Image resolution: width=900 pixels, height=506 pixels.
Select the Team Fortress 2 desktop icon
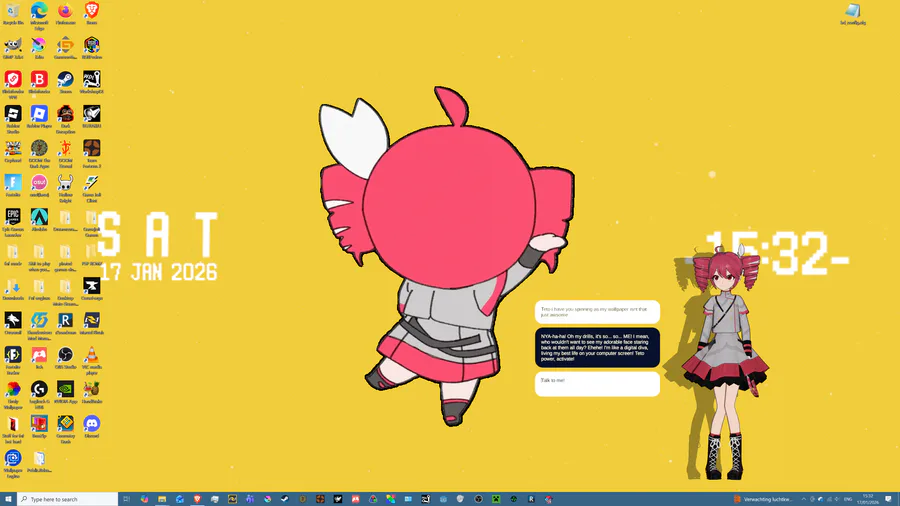(92, 154)
